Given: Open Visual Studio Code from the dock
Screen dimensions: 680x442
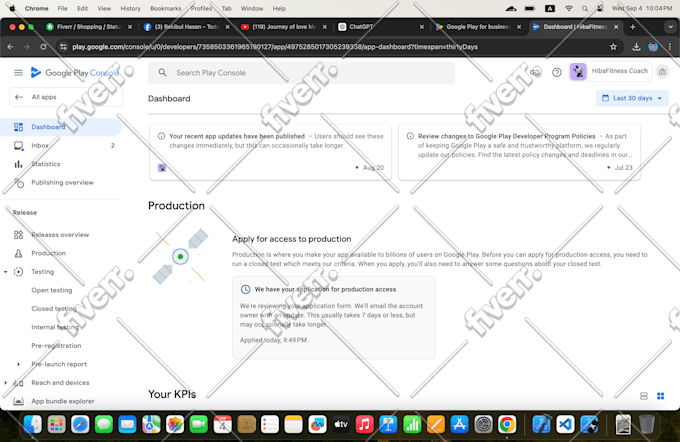Looking at the screenshot, I should tap(565, 424).
